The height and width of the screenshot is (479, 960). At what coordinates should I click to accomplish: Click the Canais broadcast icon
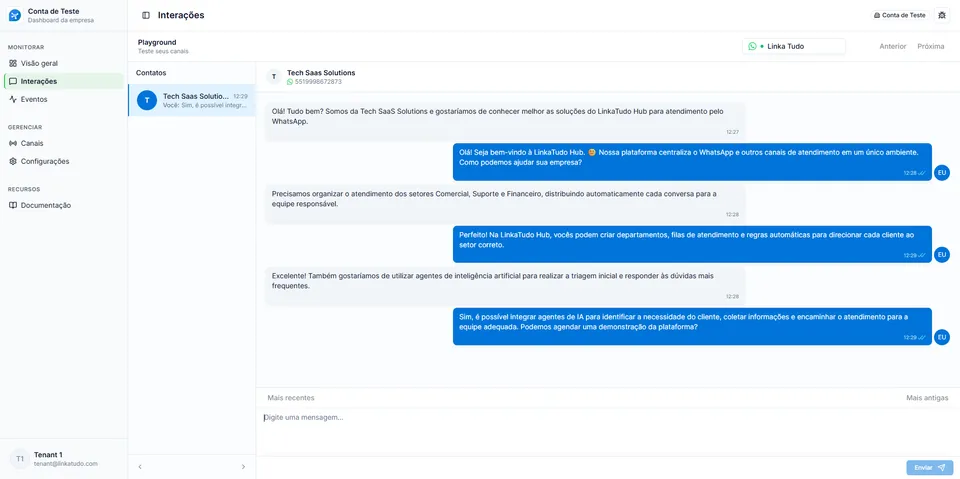(x=13, y=143)
